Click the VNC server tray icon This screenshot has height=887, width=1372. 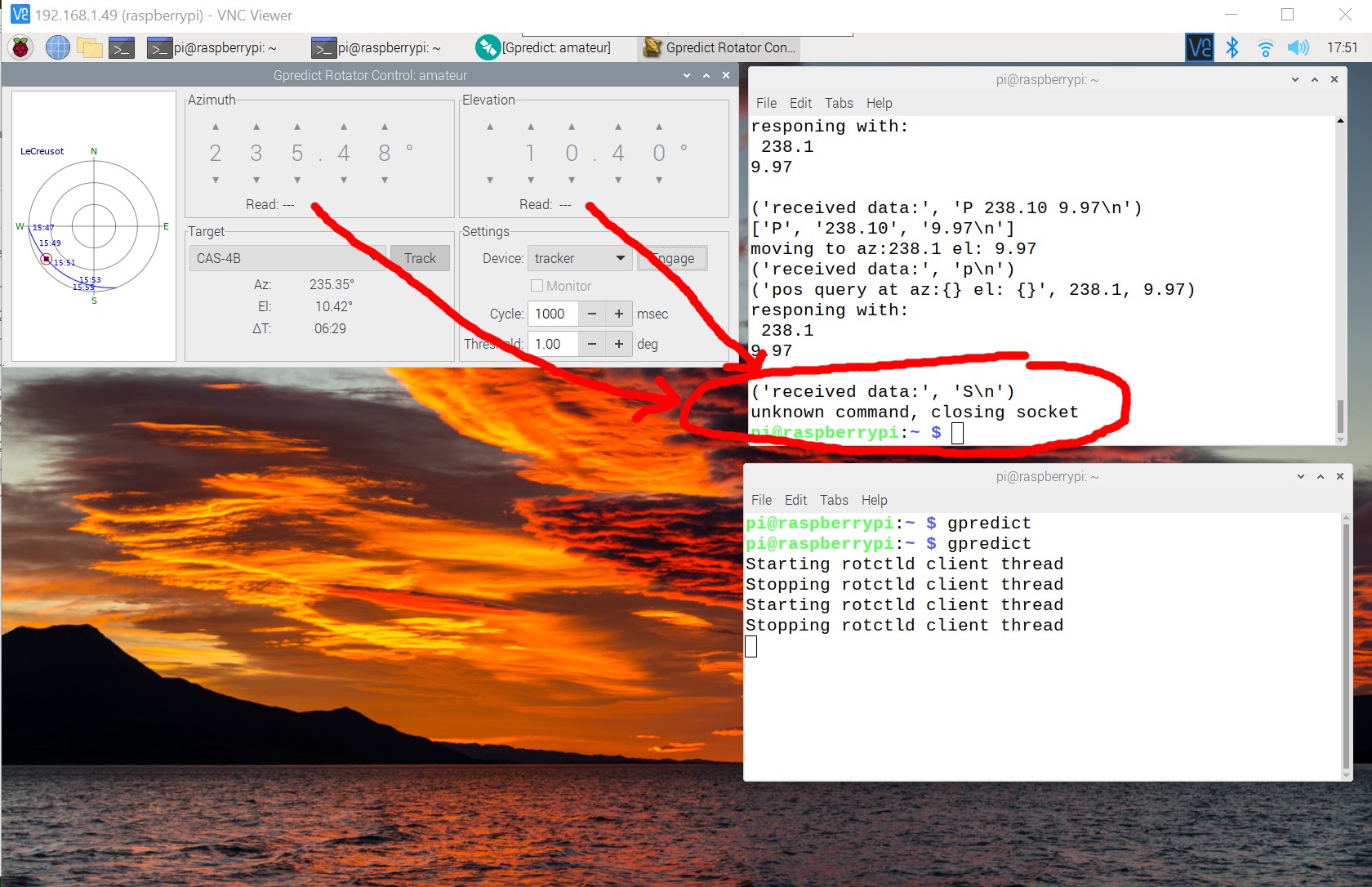tap(1199, 47)
